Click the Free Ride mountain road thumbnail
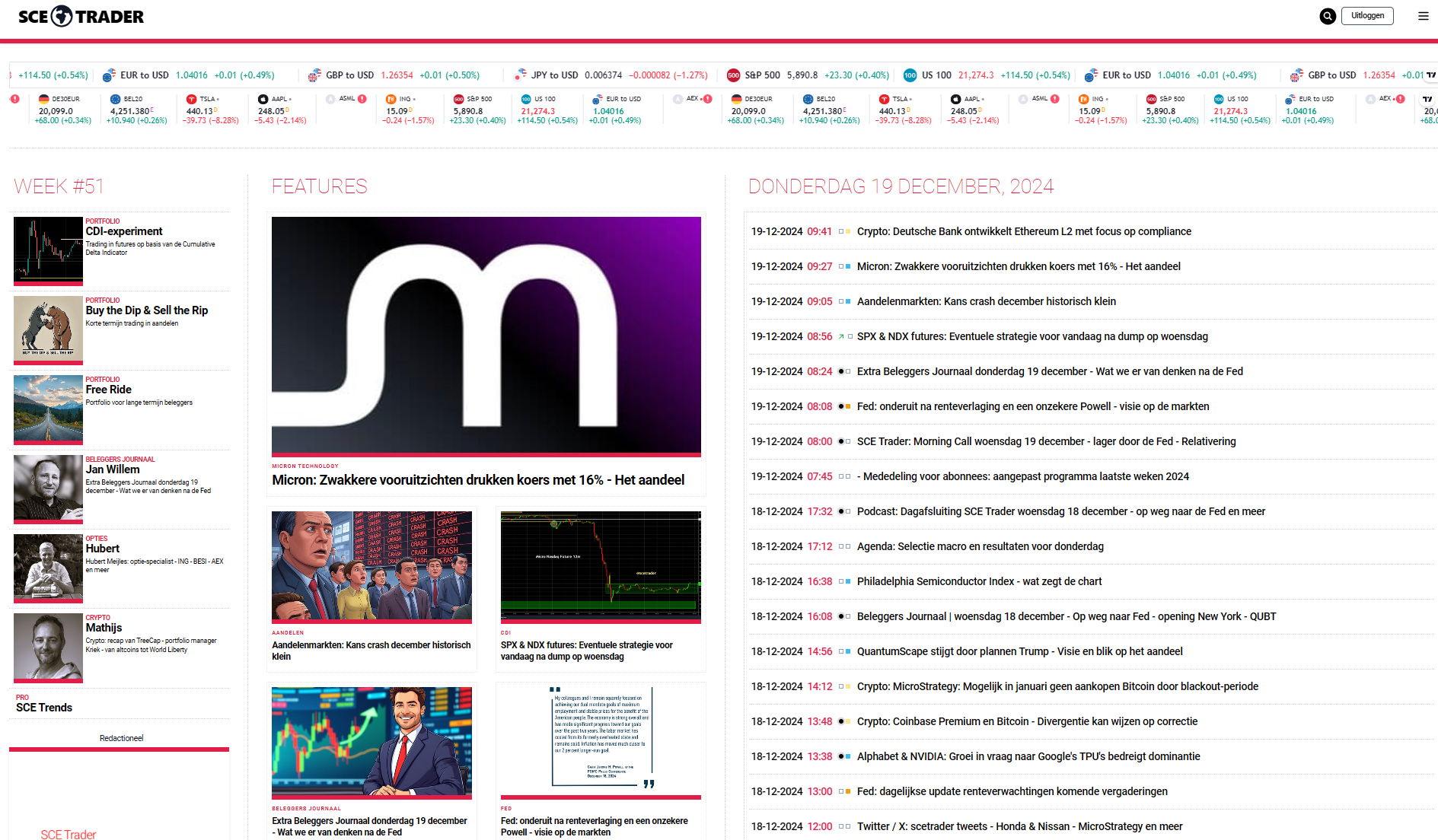Screen dimensions: 1438x840 pos(48,409)
